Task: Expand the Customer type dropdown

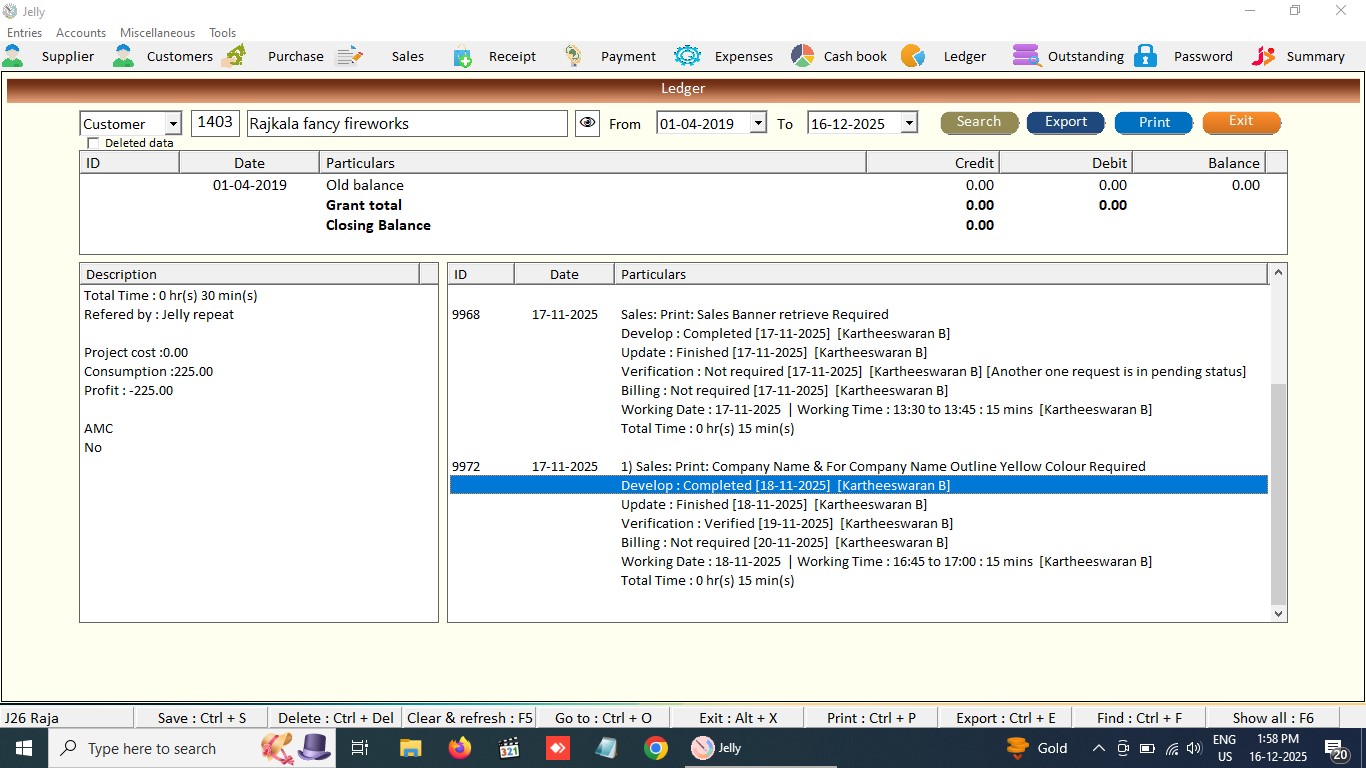Action: (173, 124)
